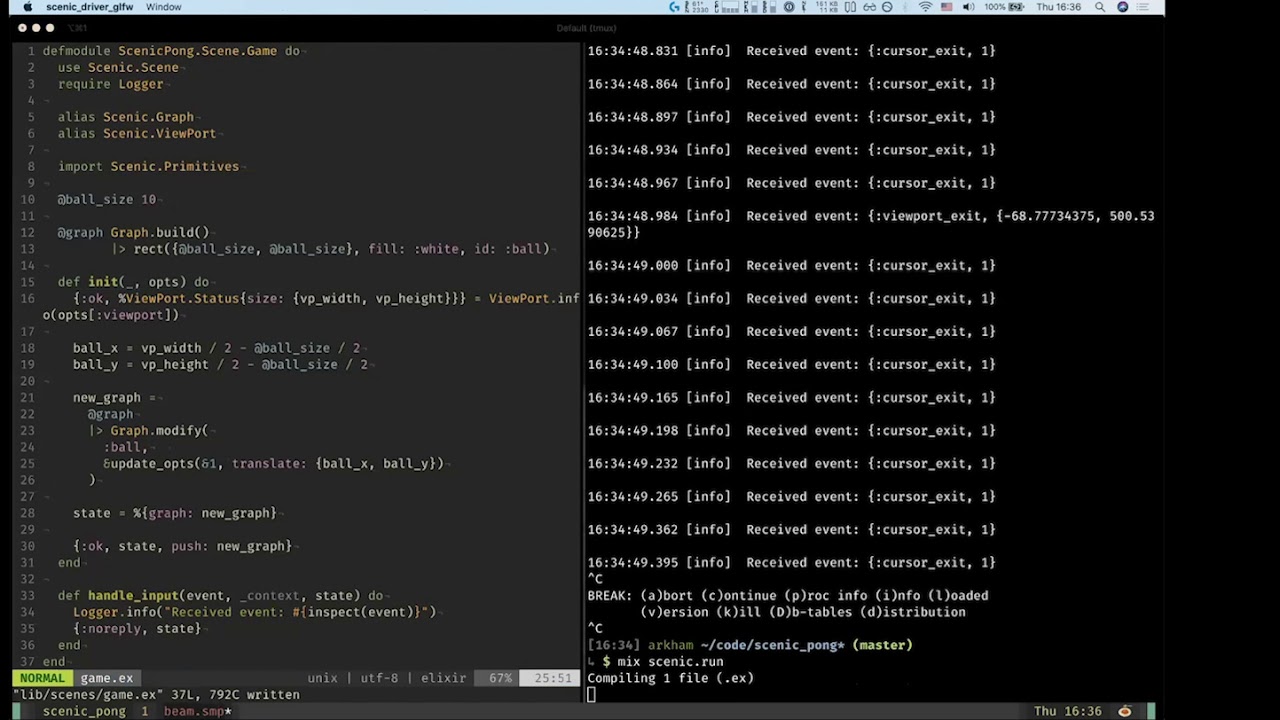The height and width of the screenshot is (720, 1280).
Task: Click the mix scenic.run command line
Action: click(x=670, y=661)
